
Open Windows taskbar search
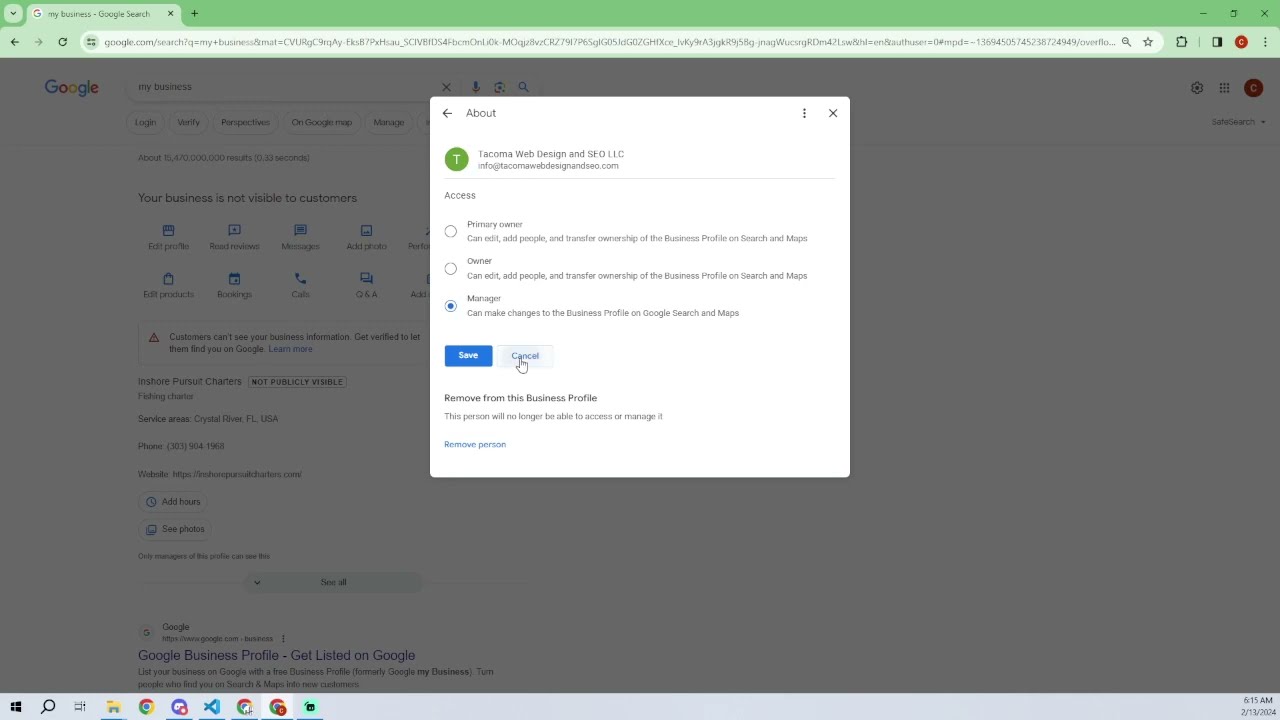(x=48, y=707)
